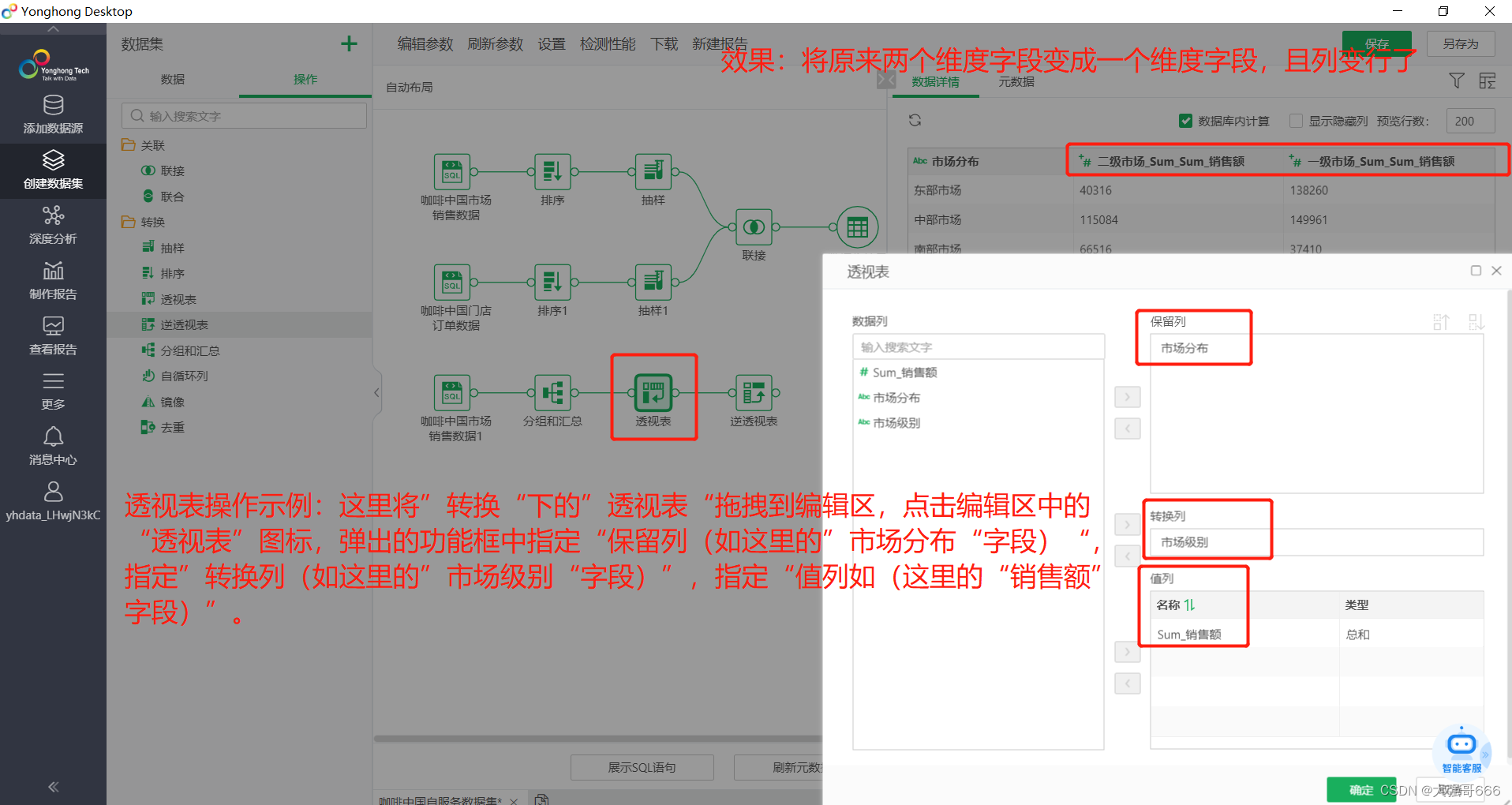Select the 咖啡中国市场销售数据1 SQL node

[x=452, y=392]
